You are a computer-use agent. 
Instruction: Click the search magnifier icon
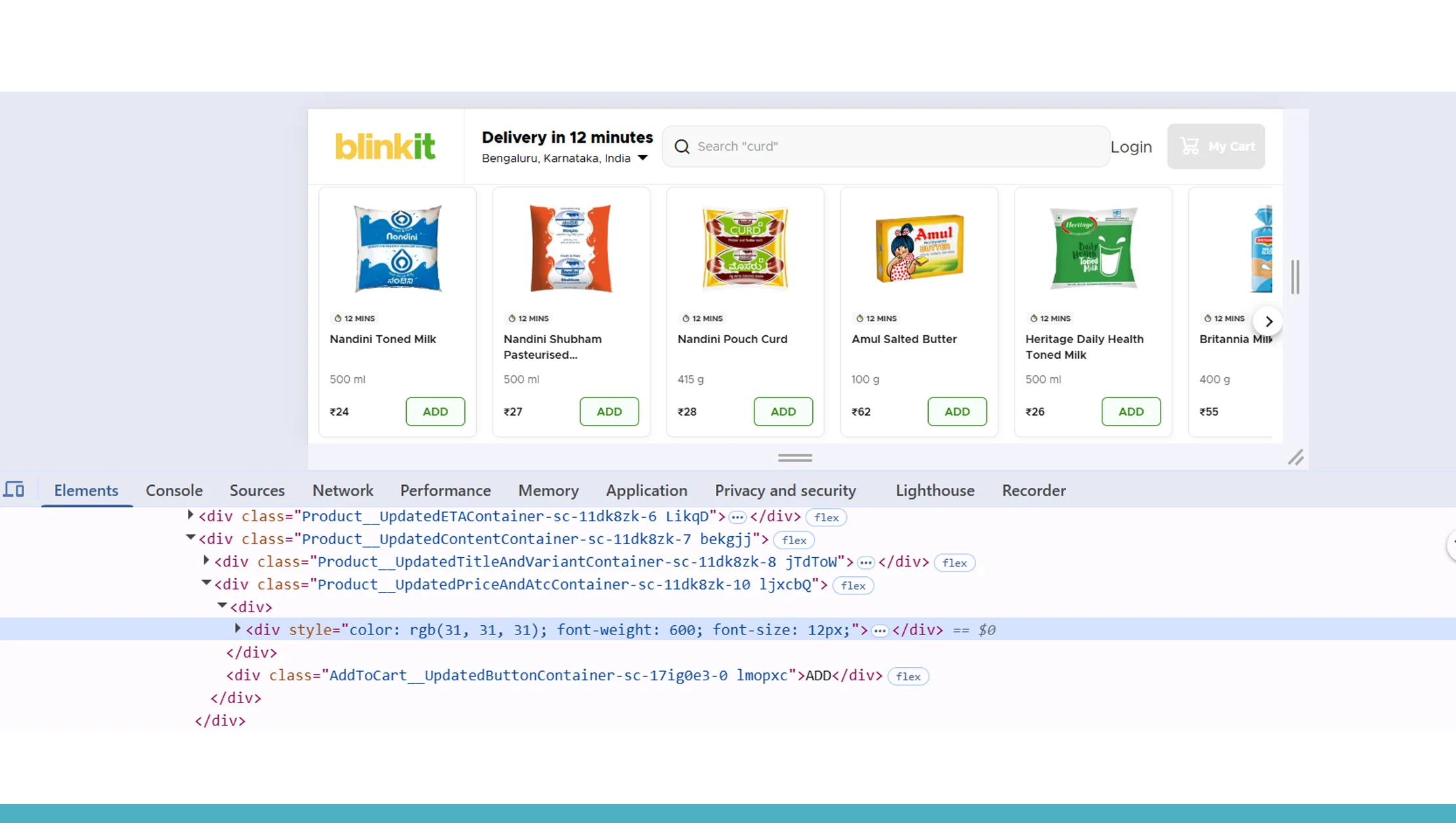coord(682,146)
